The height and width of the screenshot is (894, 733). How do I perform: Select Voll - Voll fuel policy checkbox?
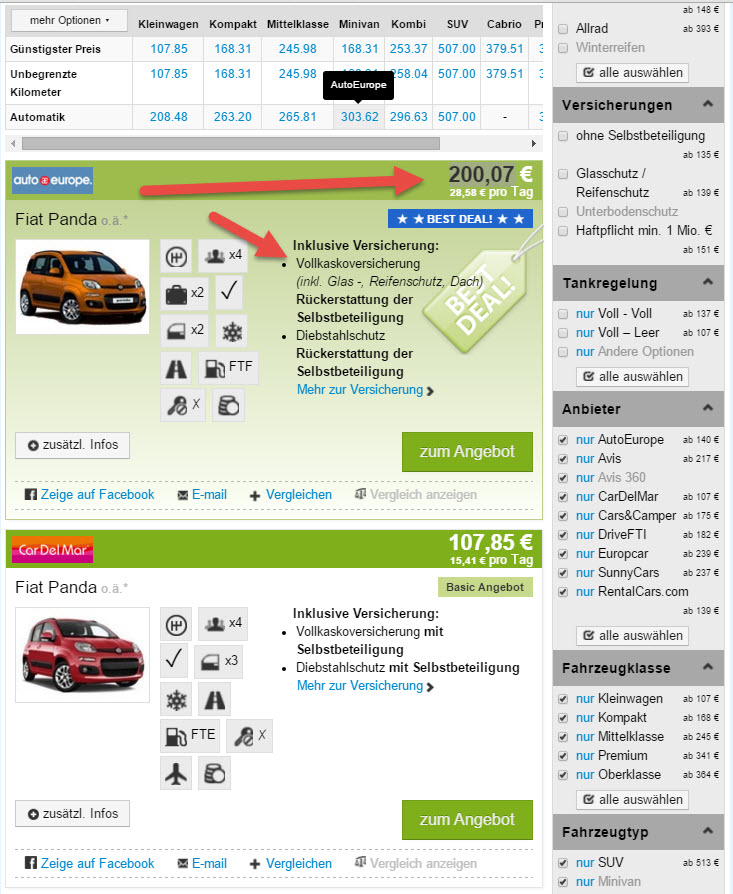pos(563,314)
